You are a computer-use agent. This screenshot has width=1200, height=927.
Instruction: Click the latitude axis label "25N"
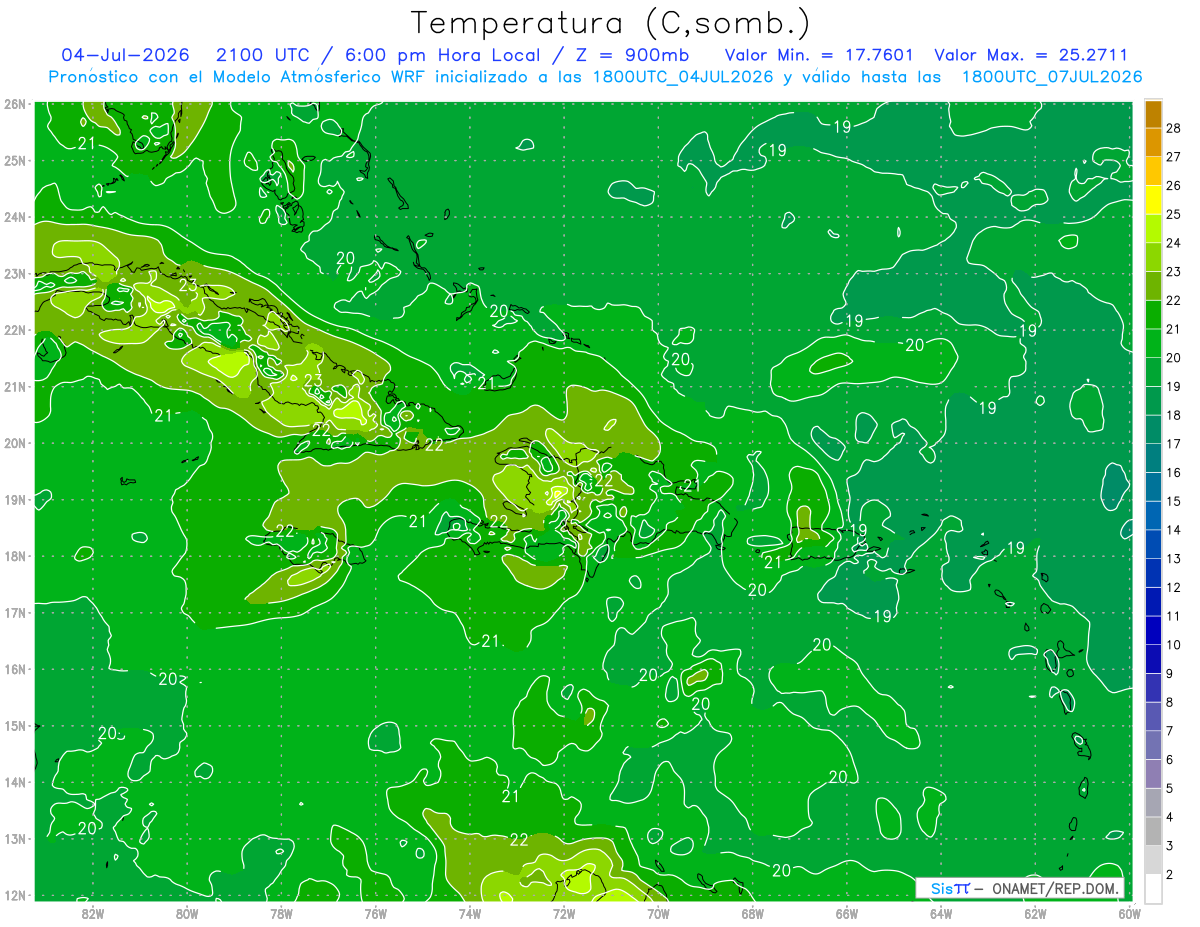pyautogui.click(x=14, y=161)
